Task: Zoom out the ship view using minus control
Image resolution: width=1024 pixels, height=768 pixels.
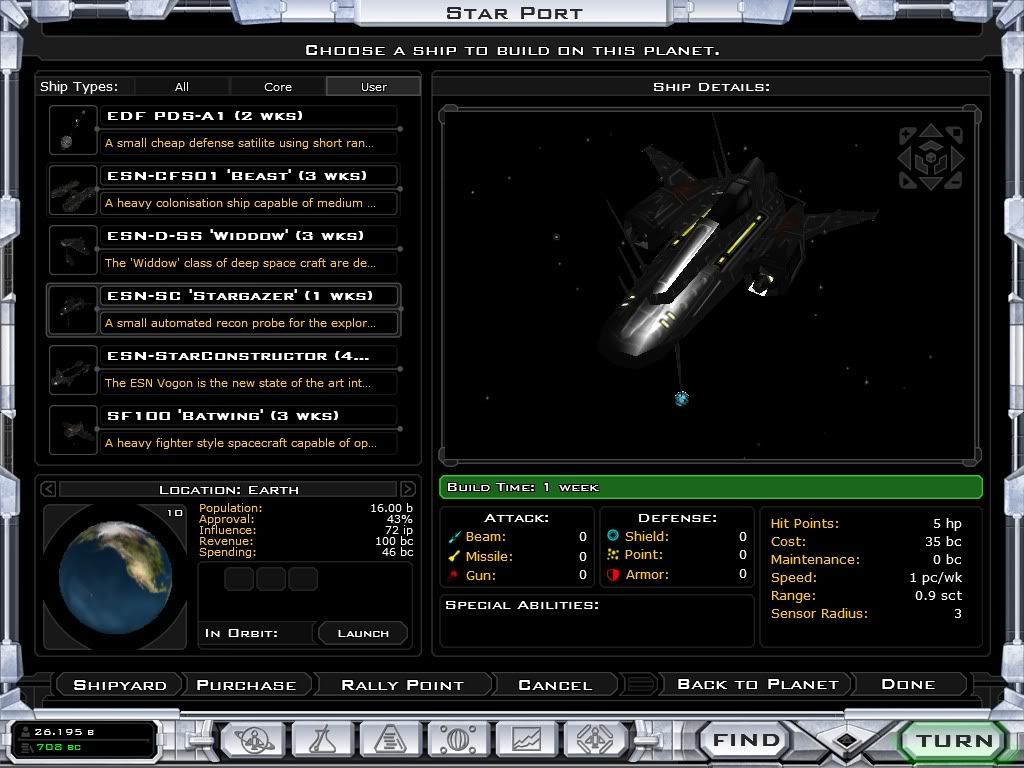Action: point(955,182)
